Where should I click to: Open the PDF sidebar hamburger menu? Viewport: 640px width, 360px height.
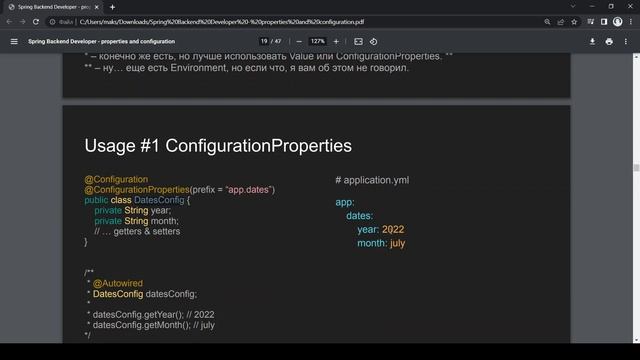pos(14,42)
